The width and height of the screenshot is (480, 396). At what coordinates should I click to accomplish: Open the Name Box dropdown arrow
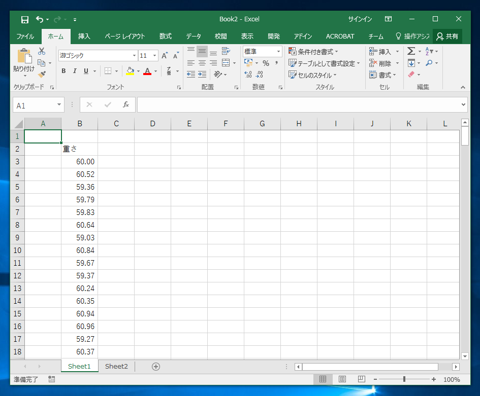(x=59, y=105)
